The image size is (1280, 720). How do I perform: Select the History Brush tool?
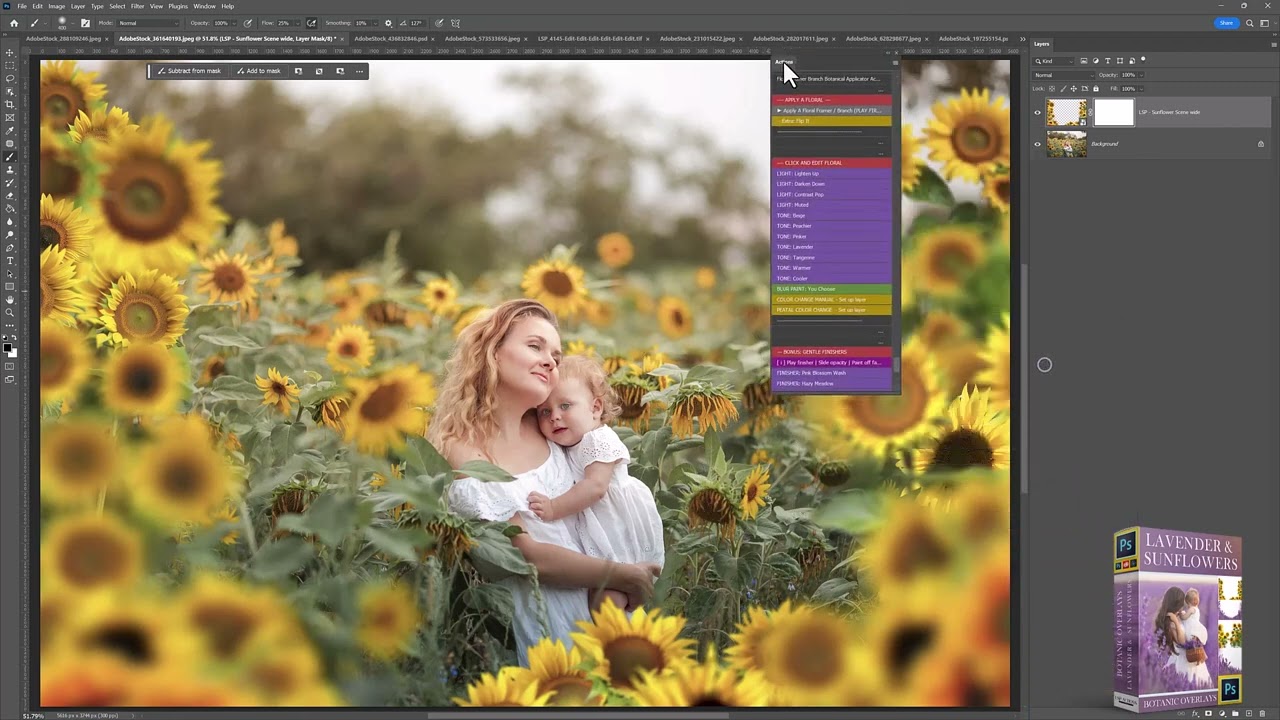tap(11, 183)
